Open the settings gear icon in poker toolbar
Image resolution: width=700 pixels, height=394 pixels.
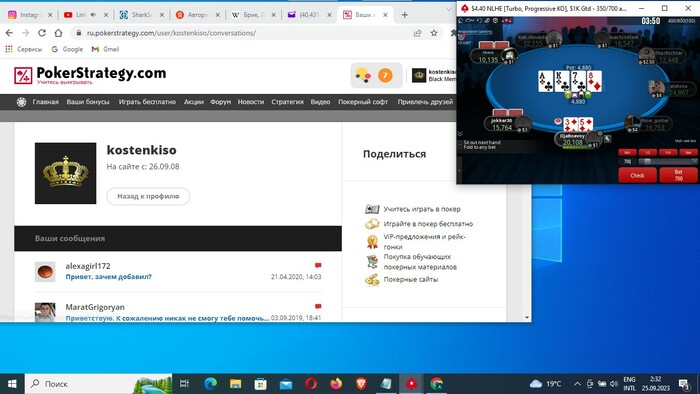coord(495,21)
